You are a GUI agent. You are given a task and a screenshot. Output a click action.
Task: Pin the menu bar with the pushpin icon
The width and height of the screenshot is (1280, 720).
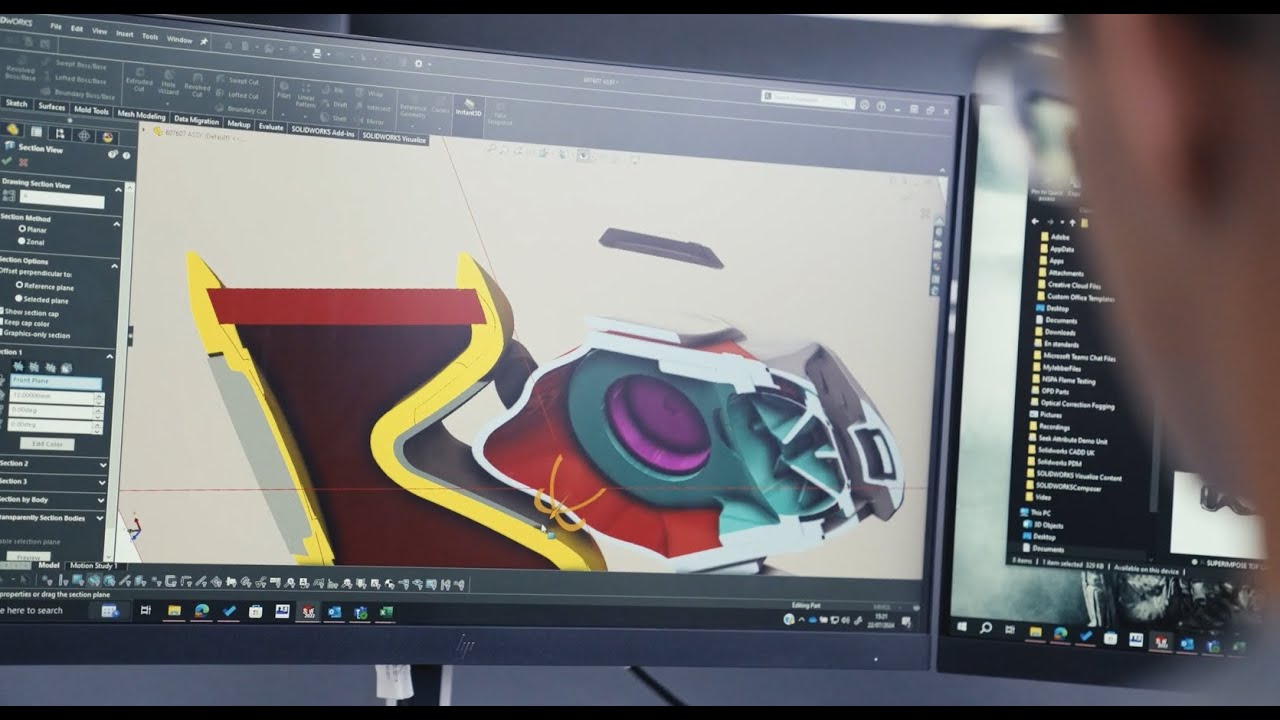pos(204,42)
